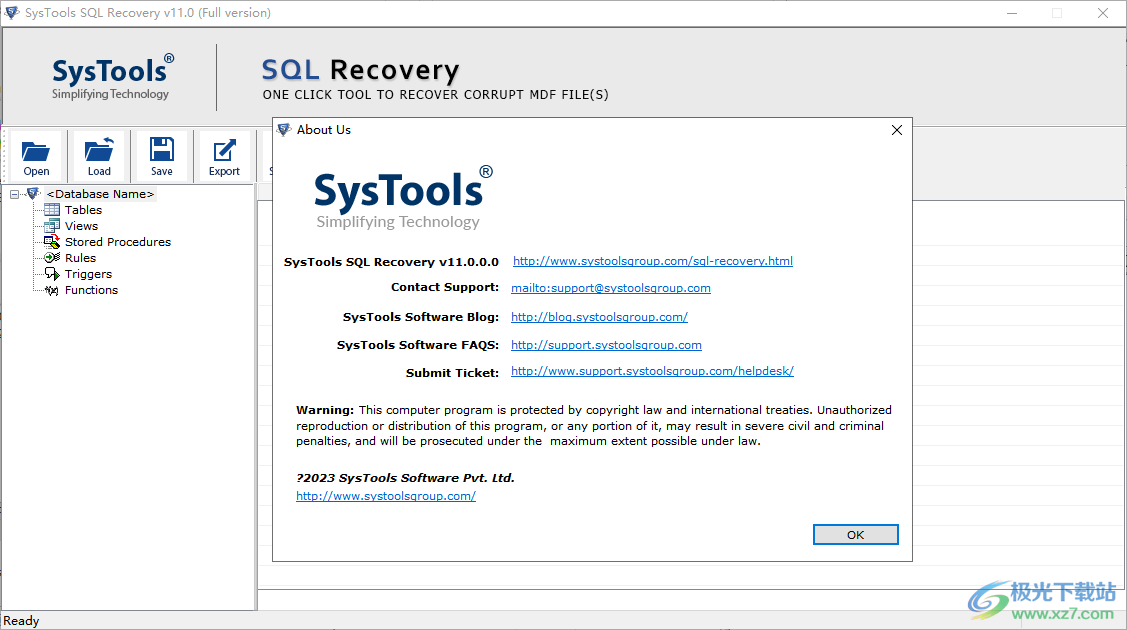Screen dimensions: 1127x630
Task: Click the About Us dialog title icon
Action: 284,129
